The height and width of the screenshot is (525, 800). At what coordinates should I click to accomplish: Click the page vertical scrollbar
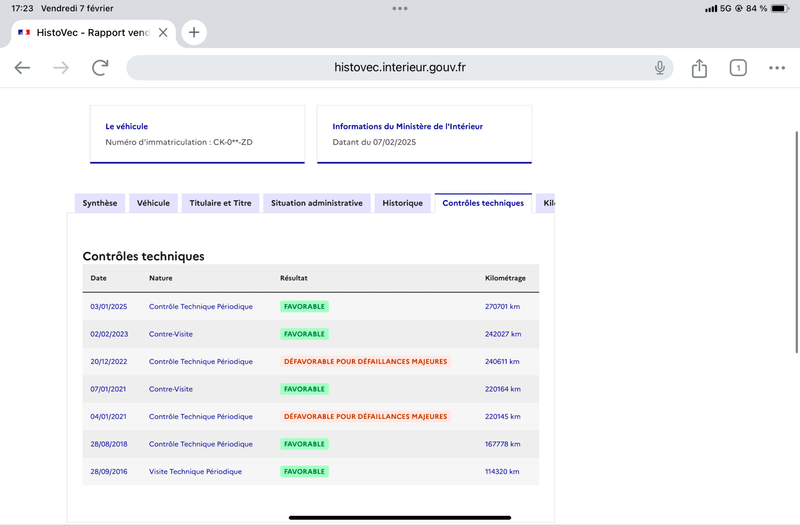coord(797,242)
